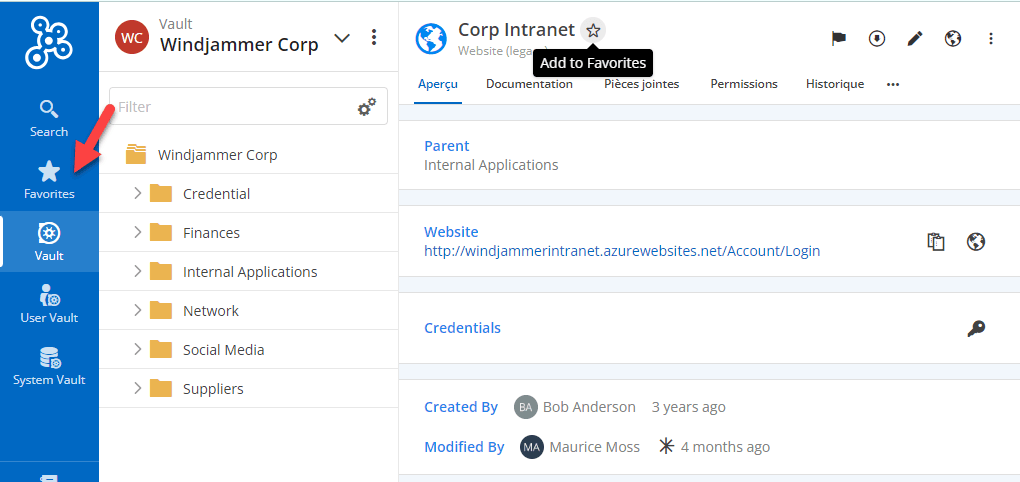Open the windjammerintranet website link
The image size is (1020, 482).
621,251
